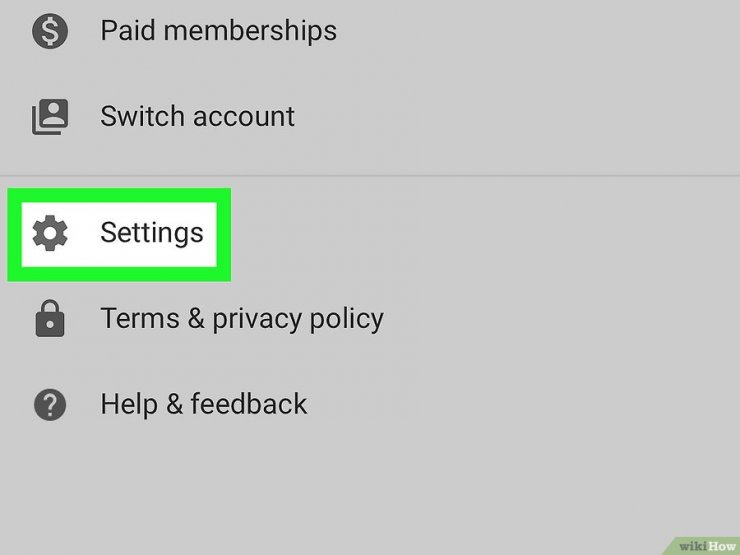Click the ampersand in Help & feedback
740x555 pixels.
pos(174,404)
